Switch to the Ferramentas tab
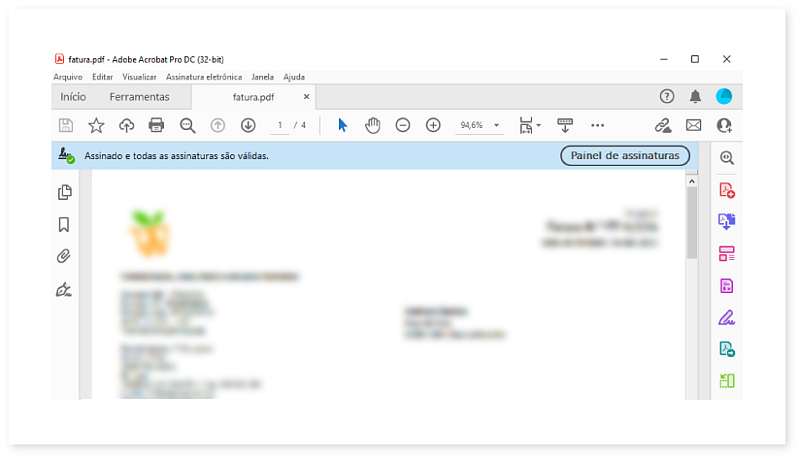 (139, 97)
